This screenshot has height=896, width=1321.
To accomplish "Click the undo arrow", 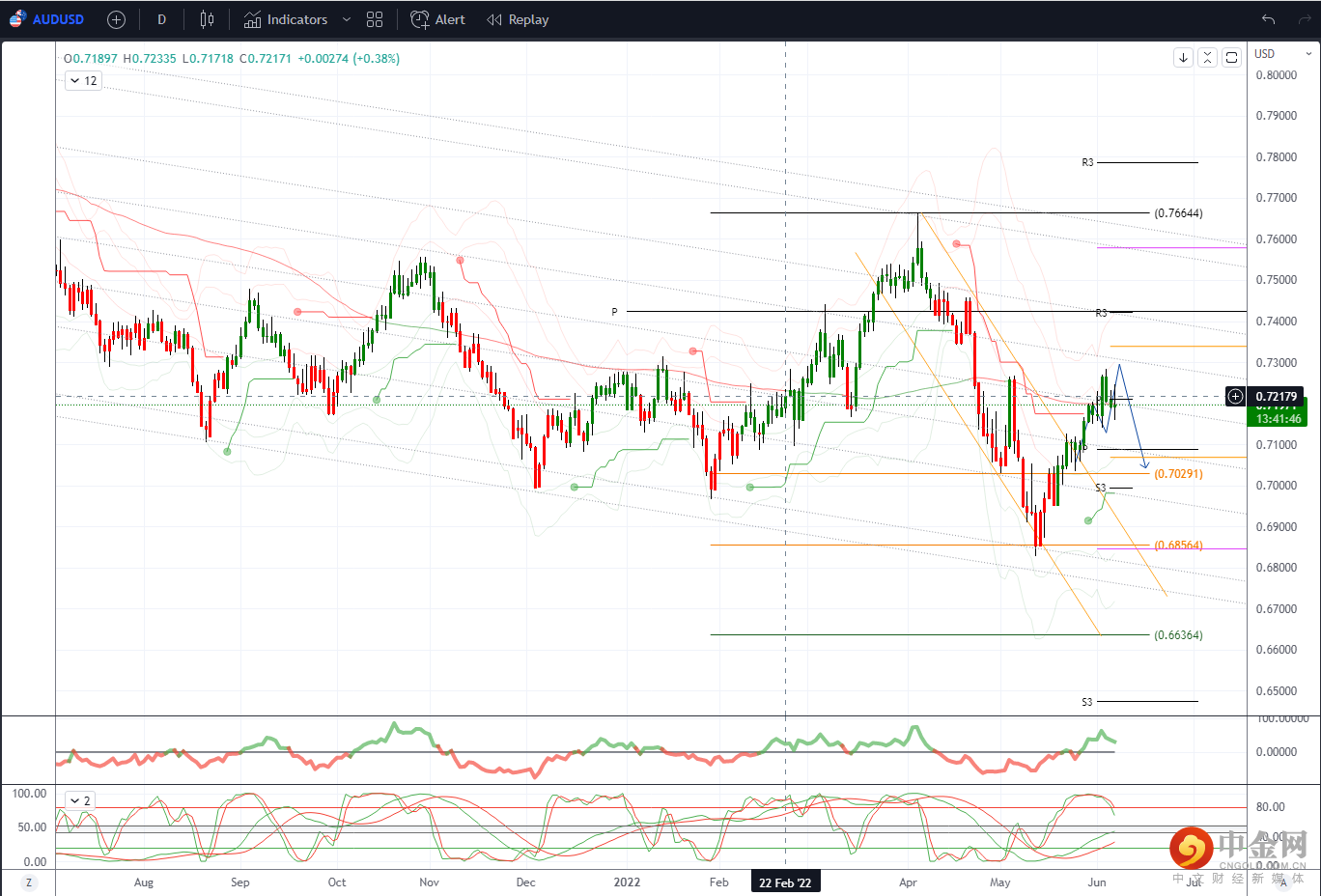I will pyautogui.click(x=1268, y=19).
